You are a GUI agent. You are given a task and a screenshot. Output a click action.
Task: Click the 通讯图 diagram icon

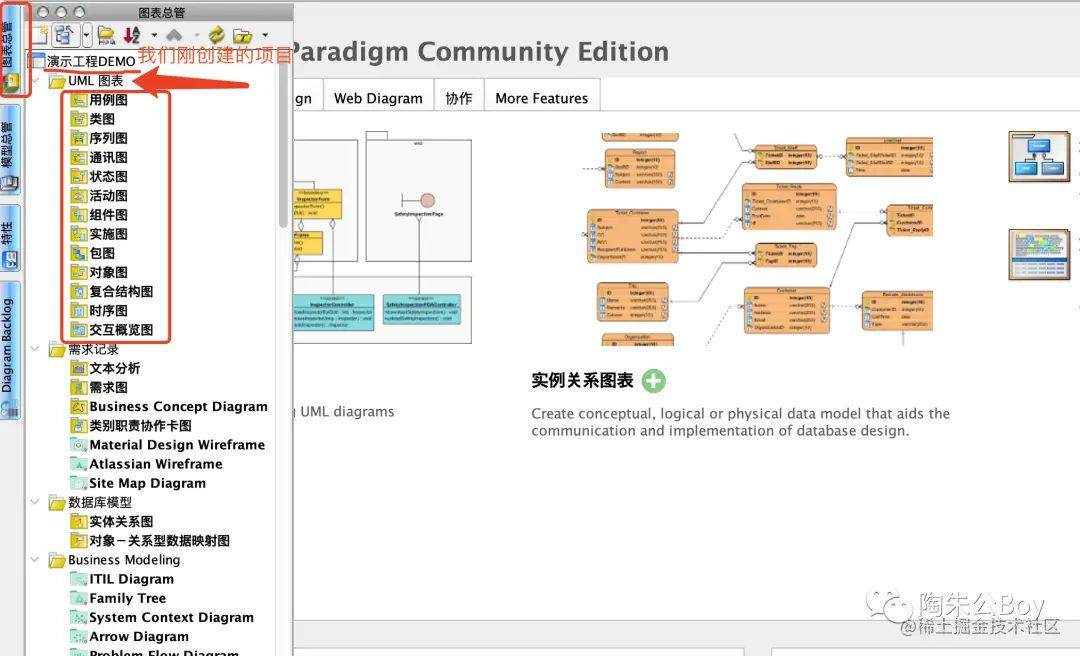tap(79, 158)
